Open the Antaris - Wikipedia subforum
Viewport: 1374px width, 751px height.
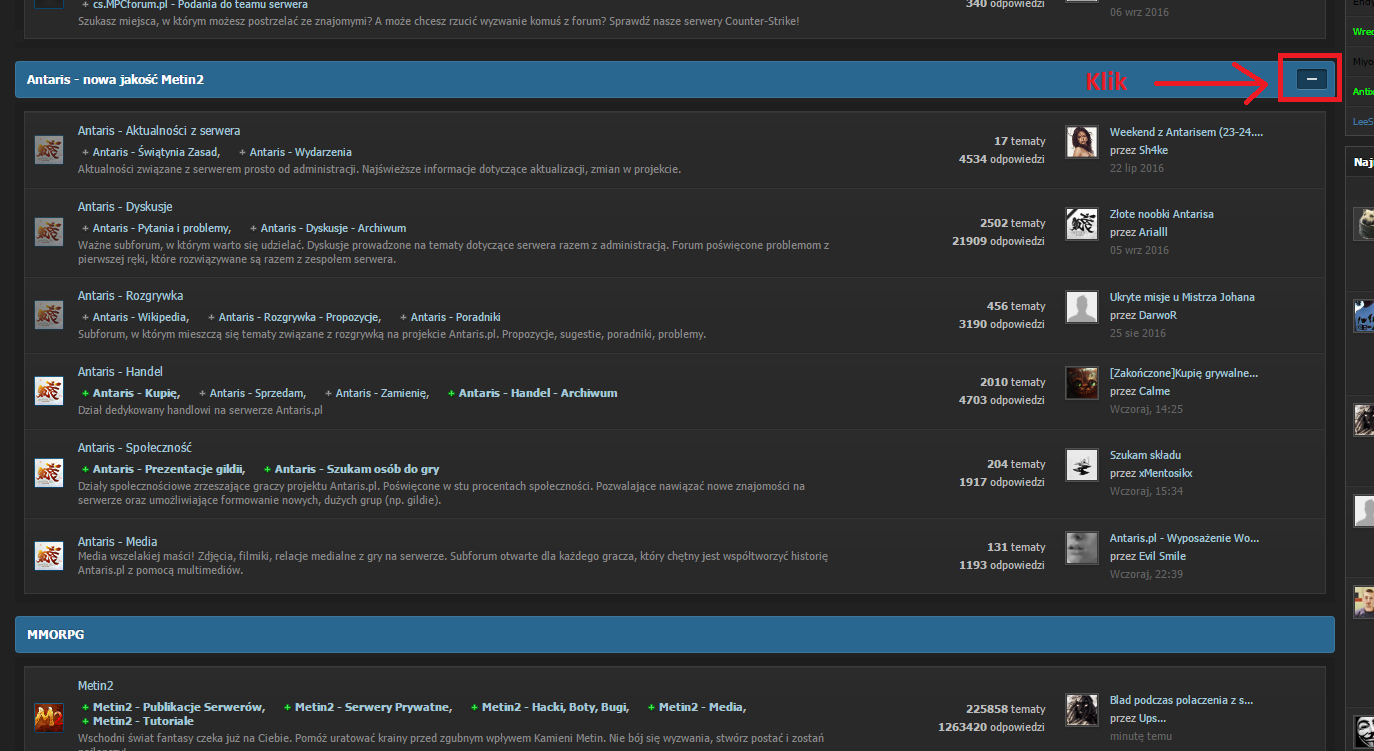tap(139, 317)
